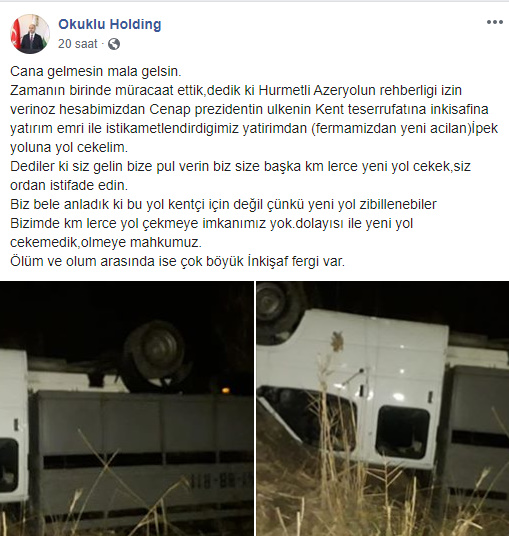Click the last line starting 'Ölüm ve olum'

177,261
